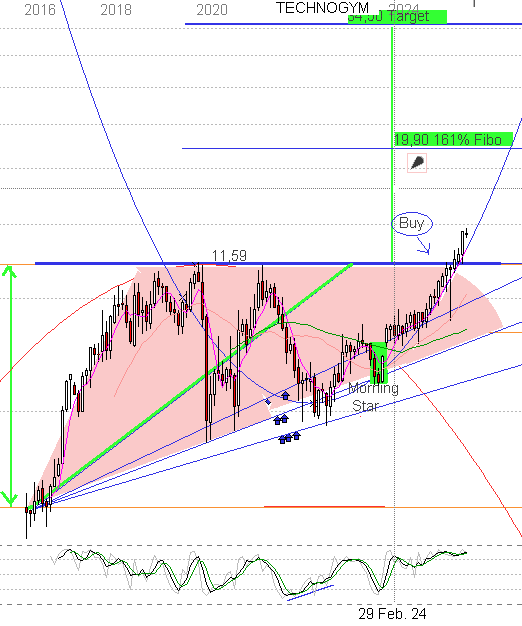This screenshot has height=626, width=522.
Task: Click the pair of blue up-arrow markers
Action: pyautogui.click(x=281, y=420)
